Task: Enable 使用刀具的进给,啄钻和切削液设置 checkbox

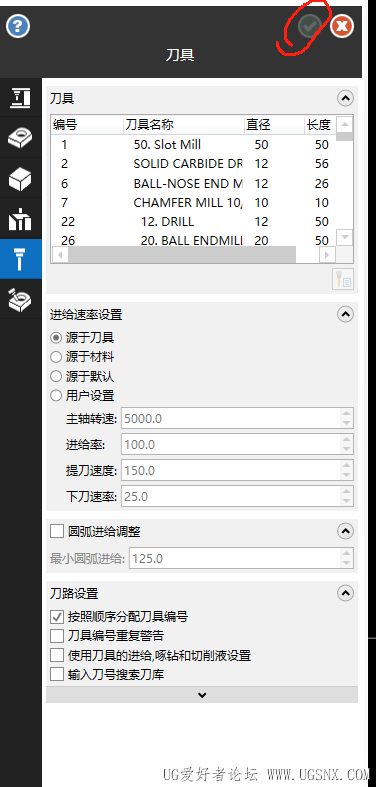Action: click(x=57, y=655)
